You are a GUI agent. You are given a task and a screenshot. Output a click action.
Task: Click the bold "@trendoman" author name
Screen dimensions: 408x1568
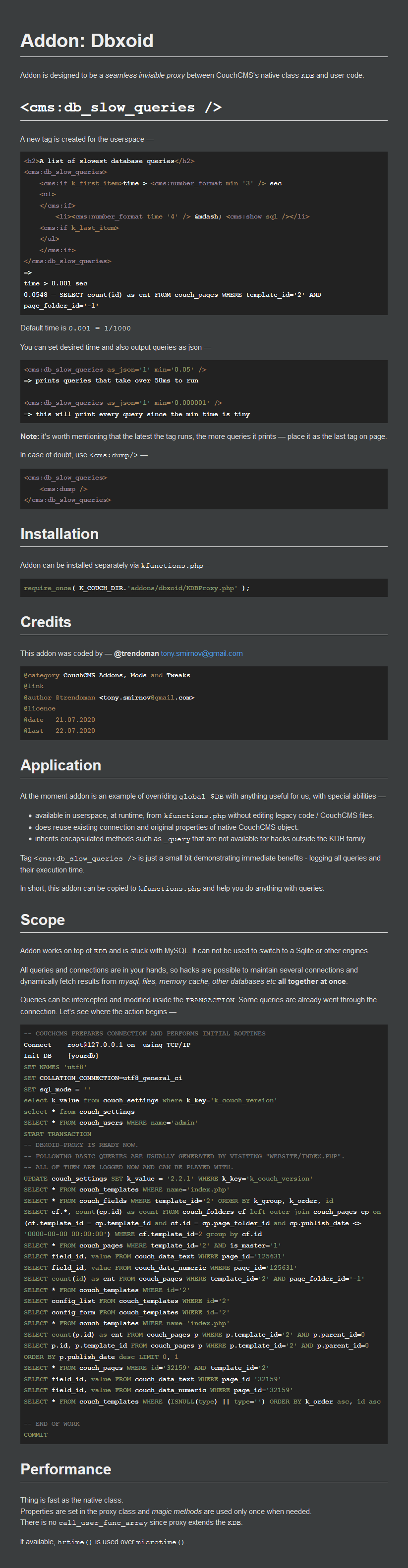click(136, 653)
